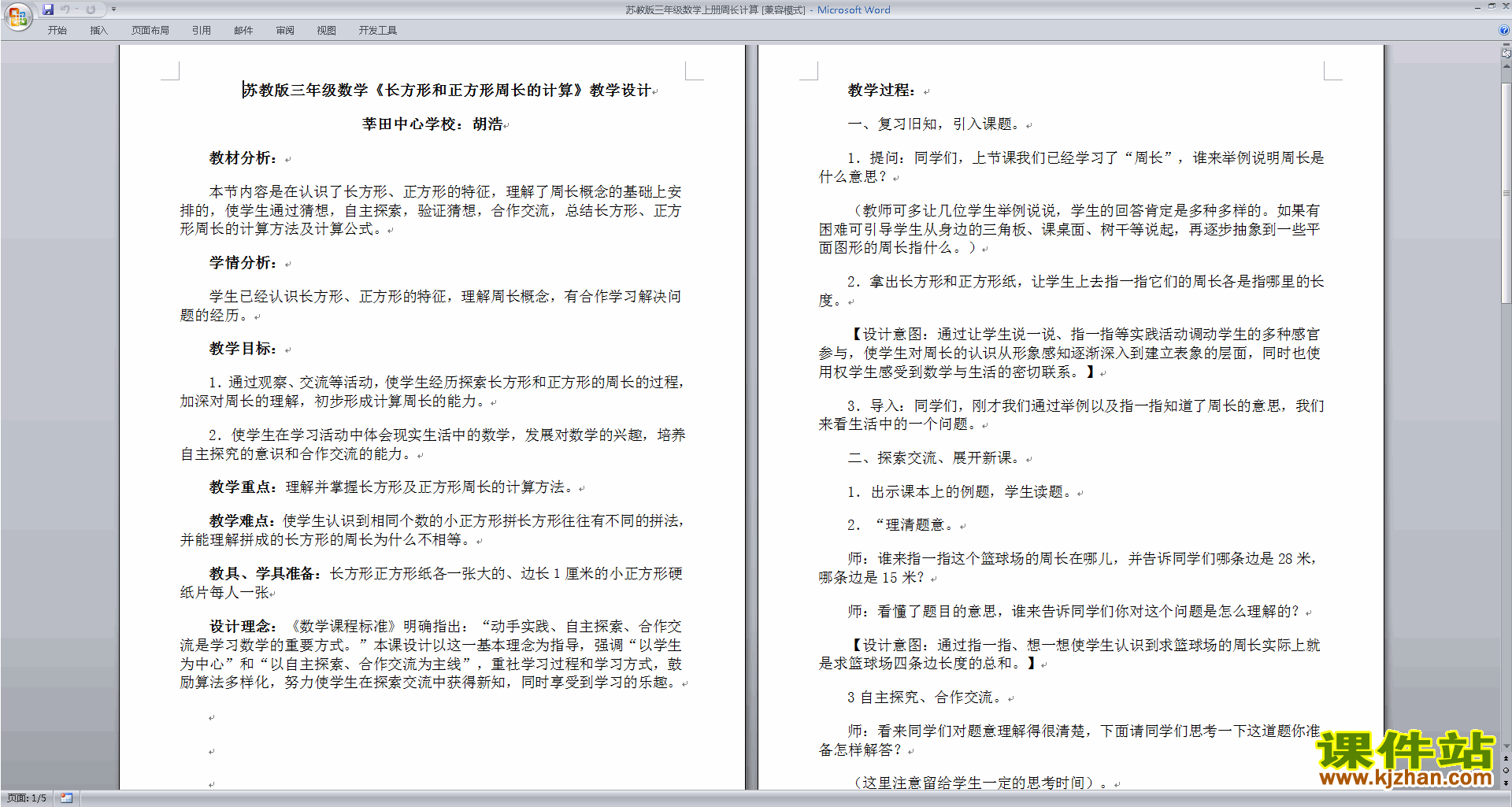Open the undo history dropdown arrow
This screenshot has height=807, width=1512.
(x=76, y=9)
